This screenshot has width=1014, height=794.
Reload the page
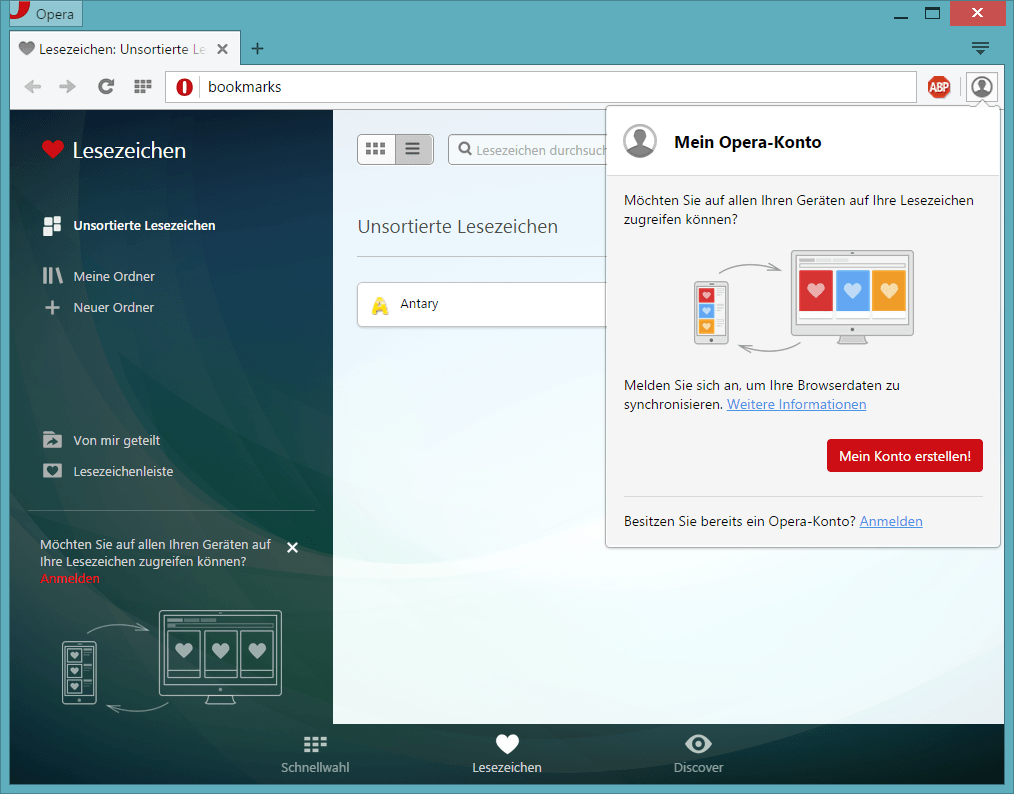click(x=106, y=87)
